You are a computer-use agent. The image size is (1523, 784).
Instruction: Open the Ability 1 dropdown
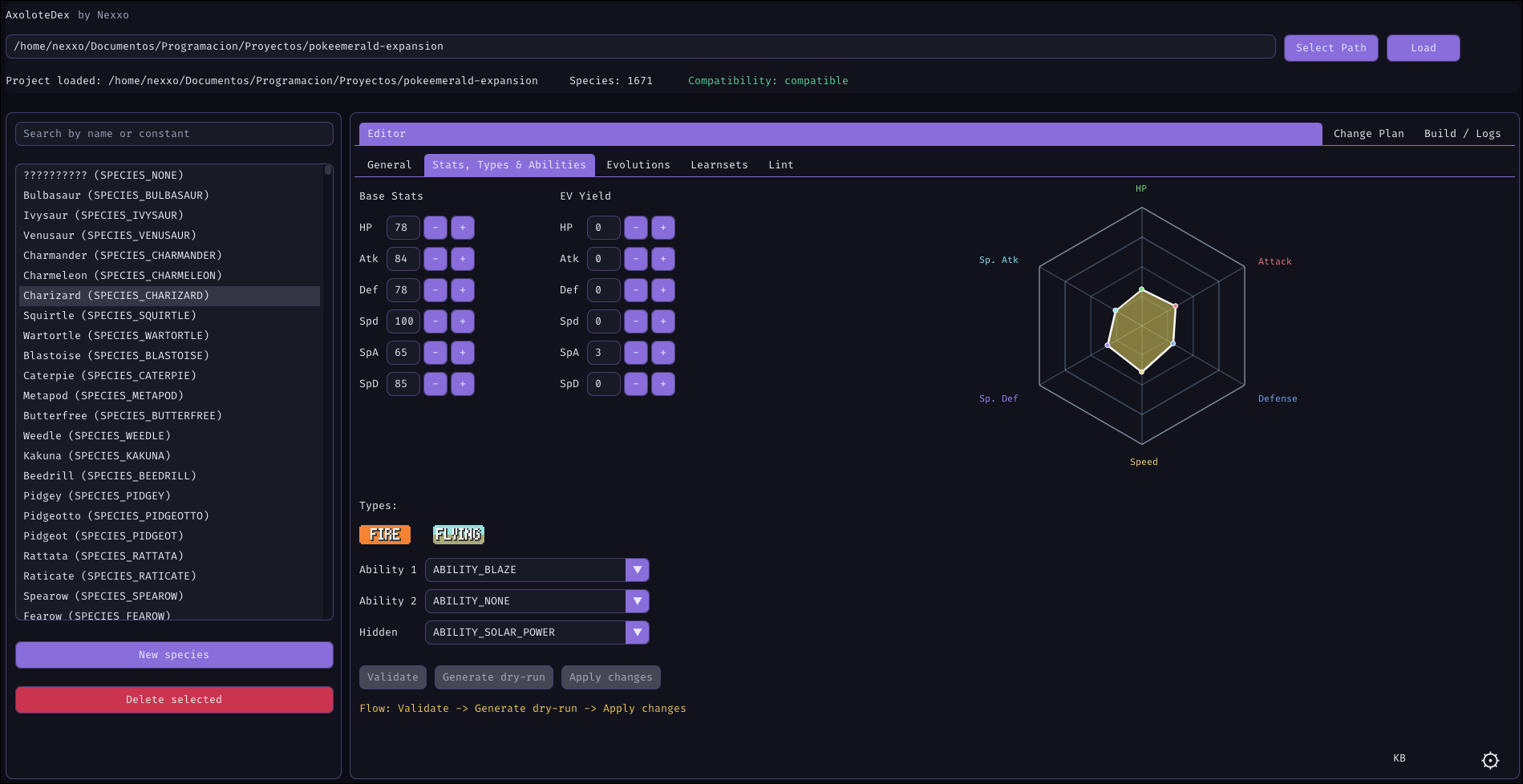pyautogui.click(x=537, y=570)
